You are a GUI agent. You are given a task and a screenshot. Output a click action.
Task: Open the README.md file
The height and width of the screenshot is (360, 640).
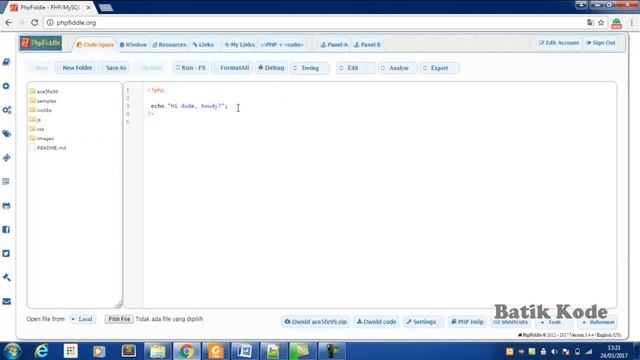click(x=48, y=148)
